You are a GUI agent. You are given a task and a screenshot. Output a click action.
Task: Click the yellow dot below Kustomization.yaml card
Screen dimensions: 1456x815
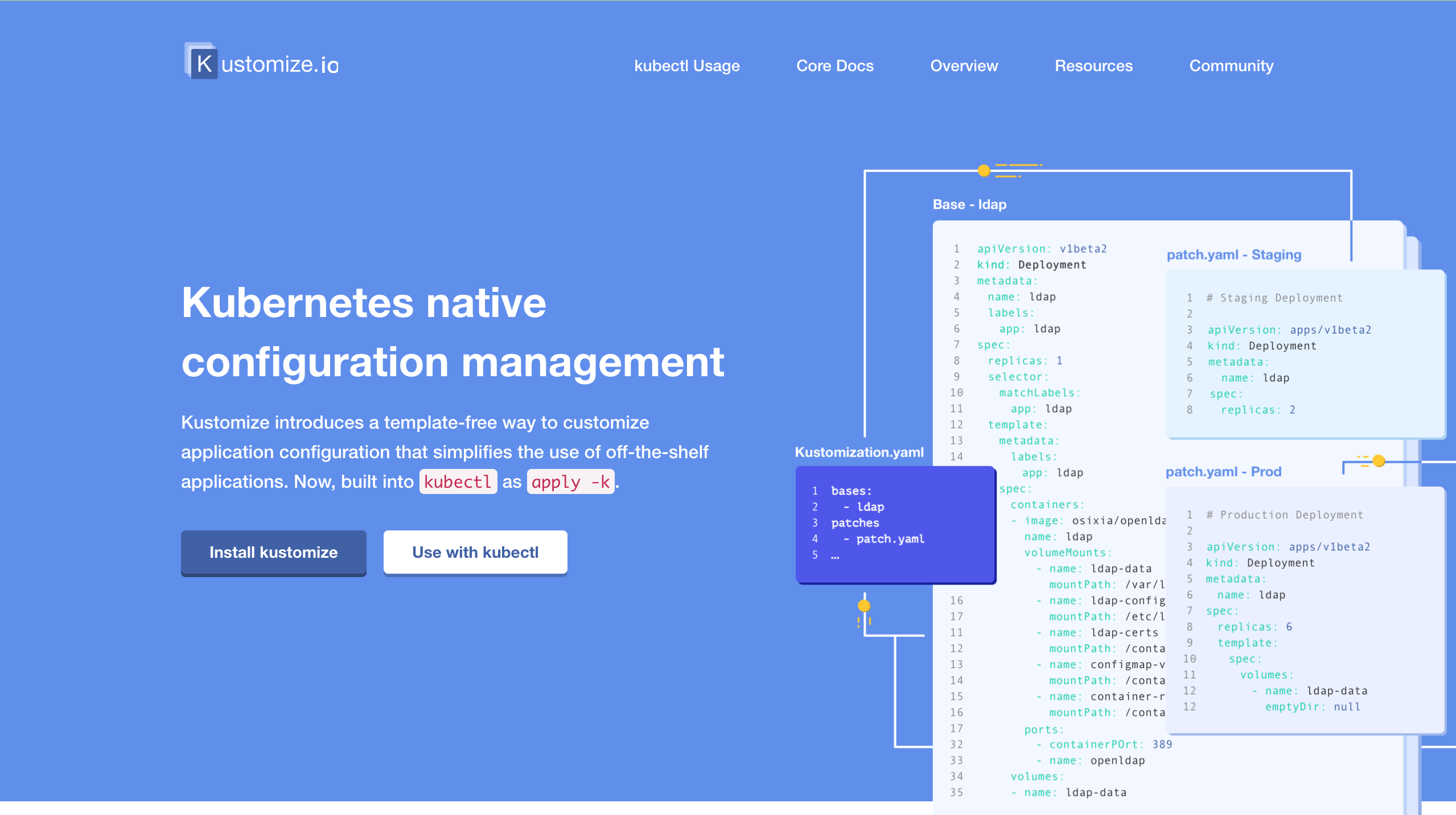(864, 606)
